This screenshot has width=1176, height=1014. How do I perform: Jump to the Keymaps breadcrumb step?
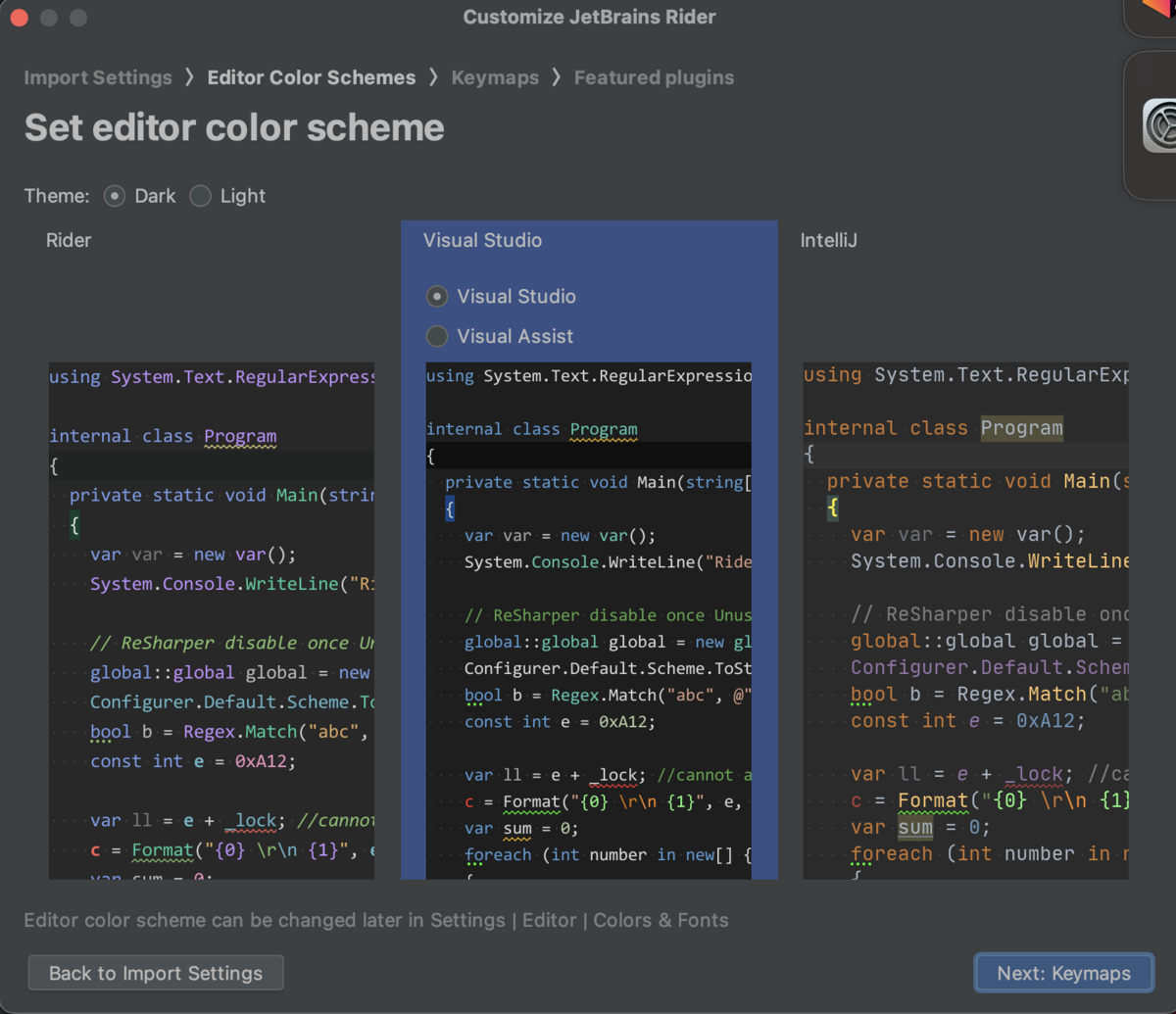pos(495,77)
